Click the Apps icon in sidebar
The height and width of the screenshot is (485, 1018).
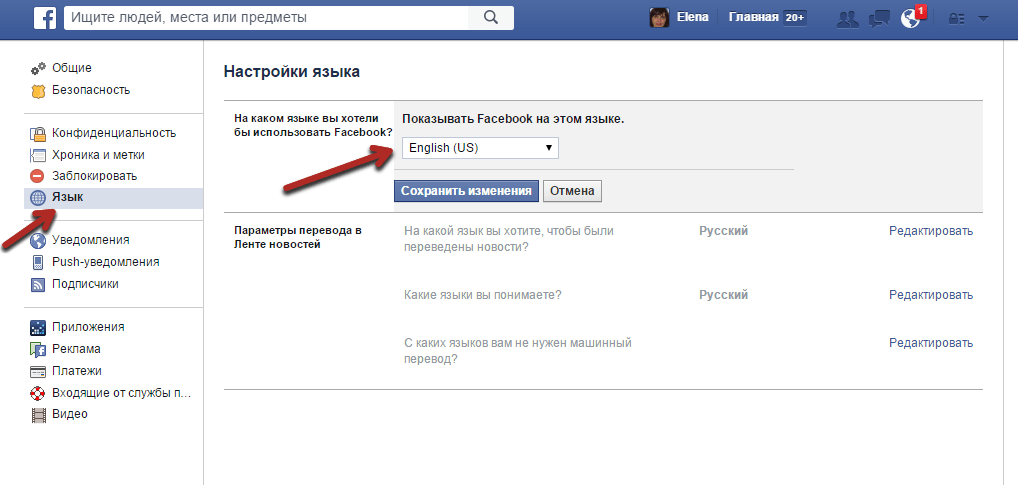38,328
